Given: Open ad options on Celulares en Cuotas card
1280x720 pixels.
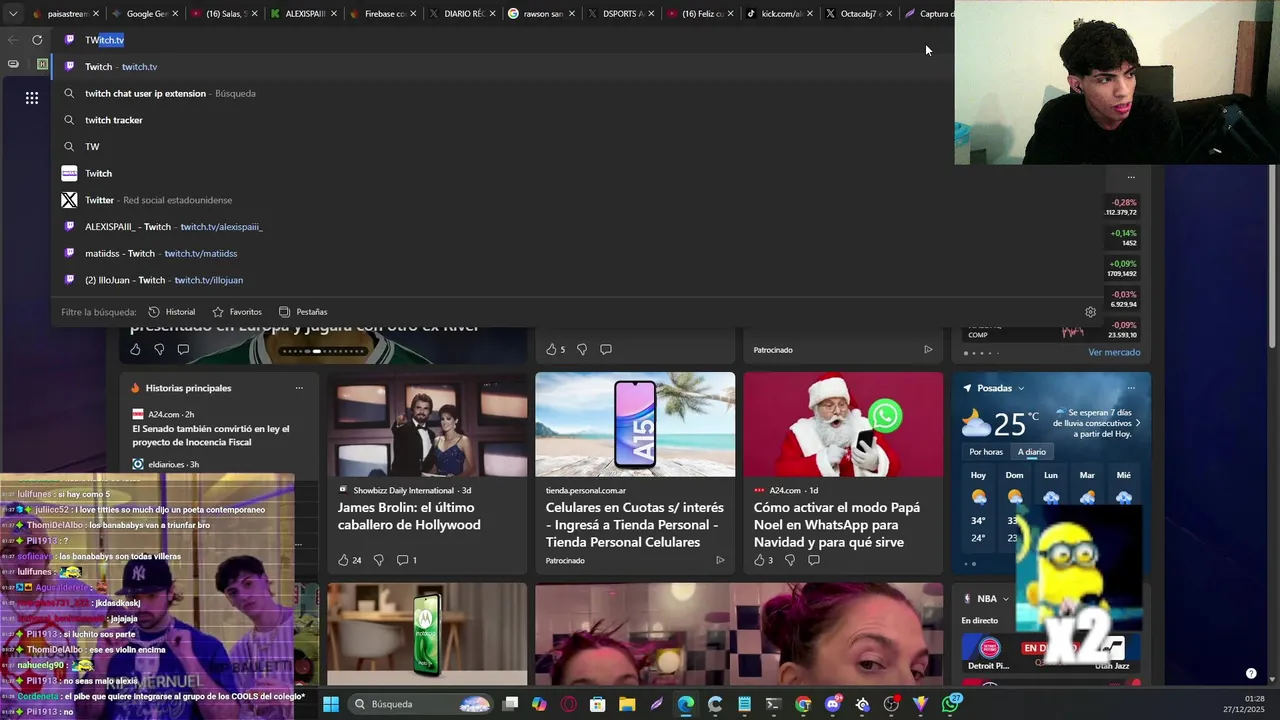Looking at the screenshot, I should pos(720,560).
